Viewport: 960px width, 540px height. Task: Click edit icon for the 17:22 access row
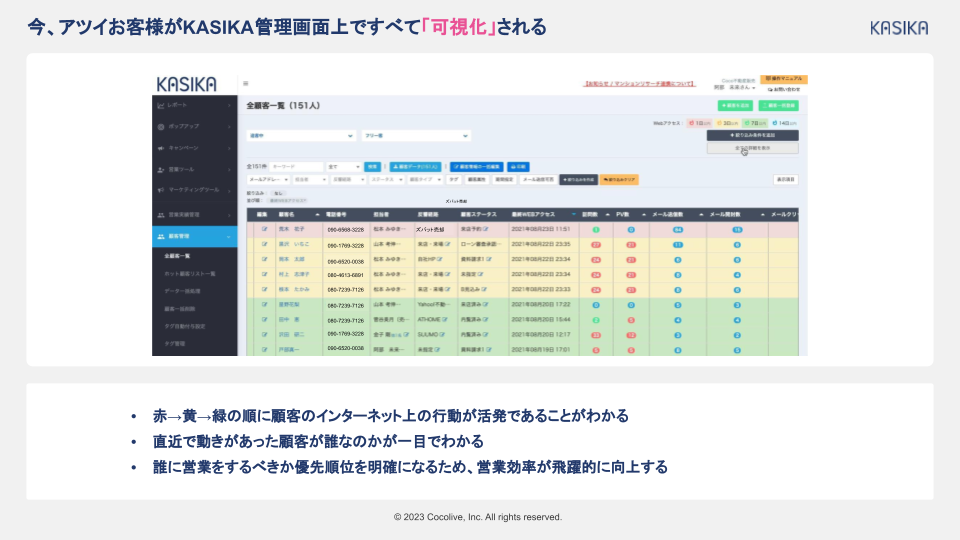tap(264, 304)
